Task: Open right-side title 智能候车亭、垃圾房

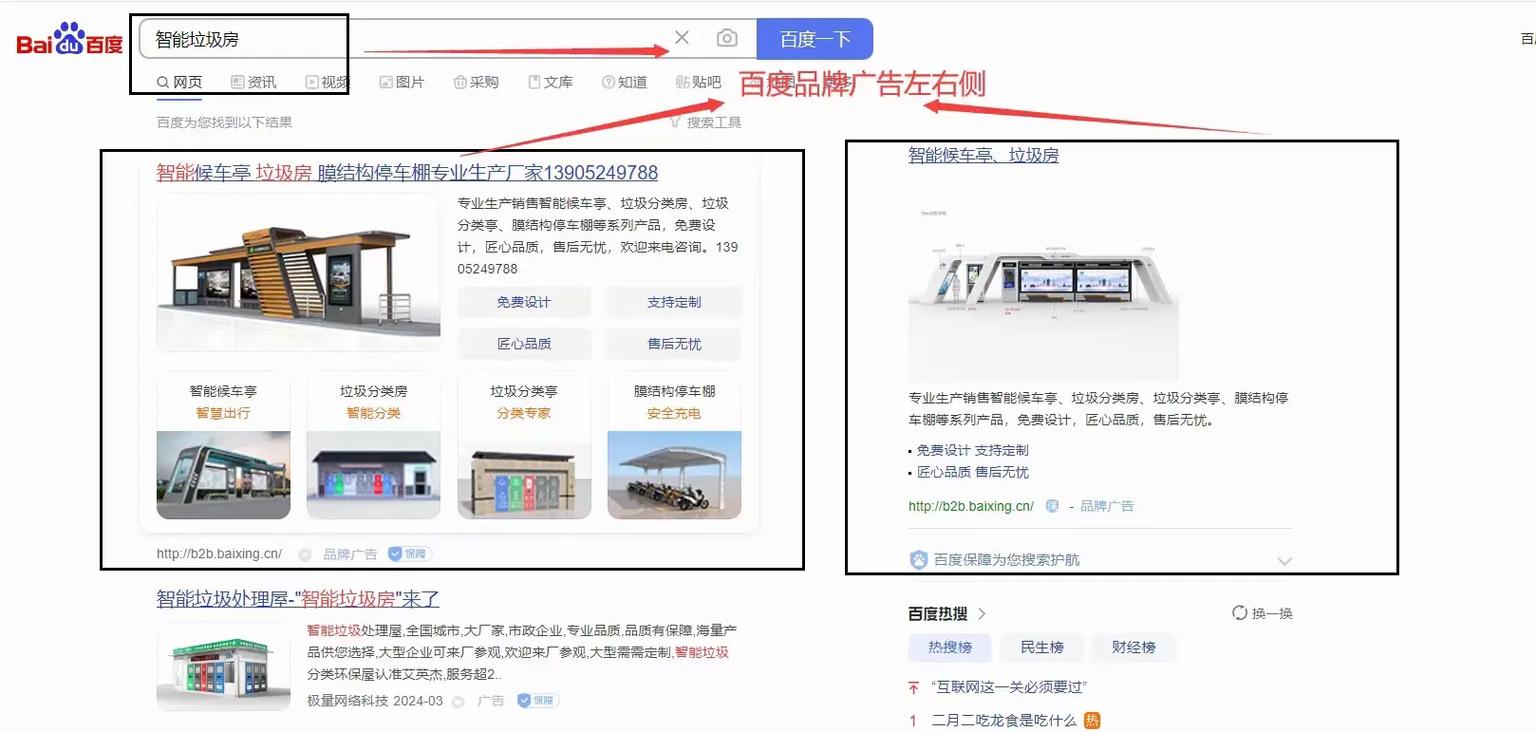Action: click(x=983, y=155)
